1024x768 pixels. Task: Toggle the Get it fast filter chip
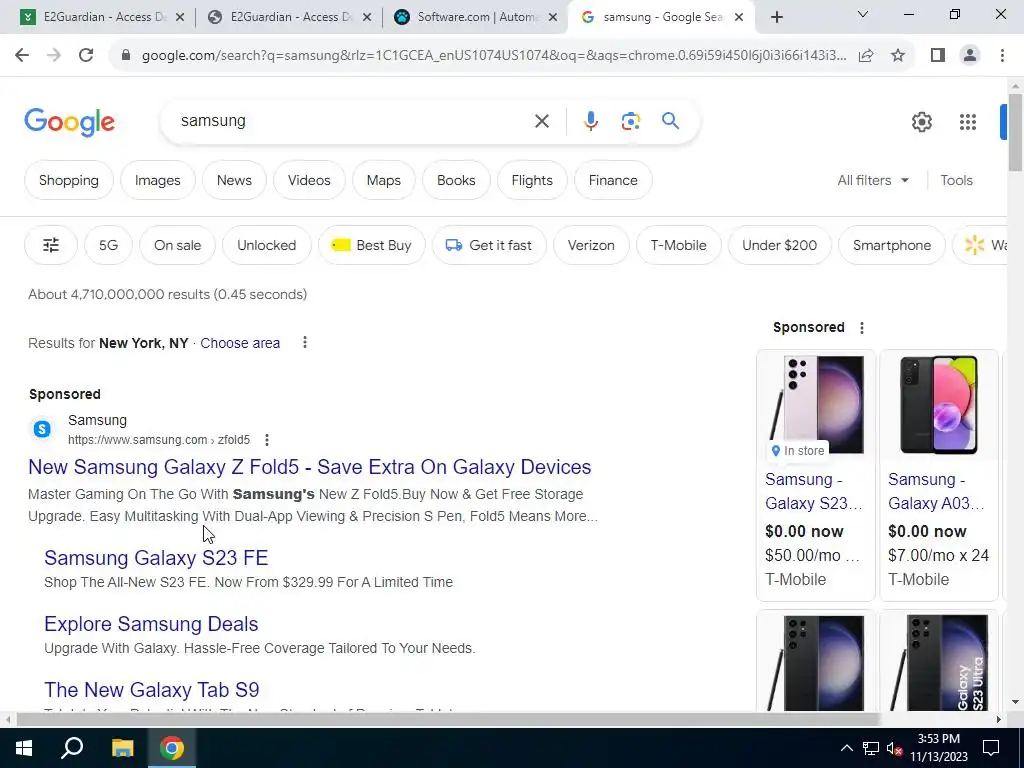pyautogui.click(x=489, y=245)
